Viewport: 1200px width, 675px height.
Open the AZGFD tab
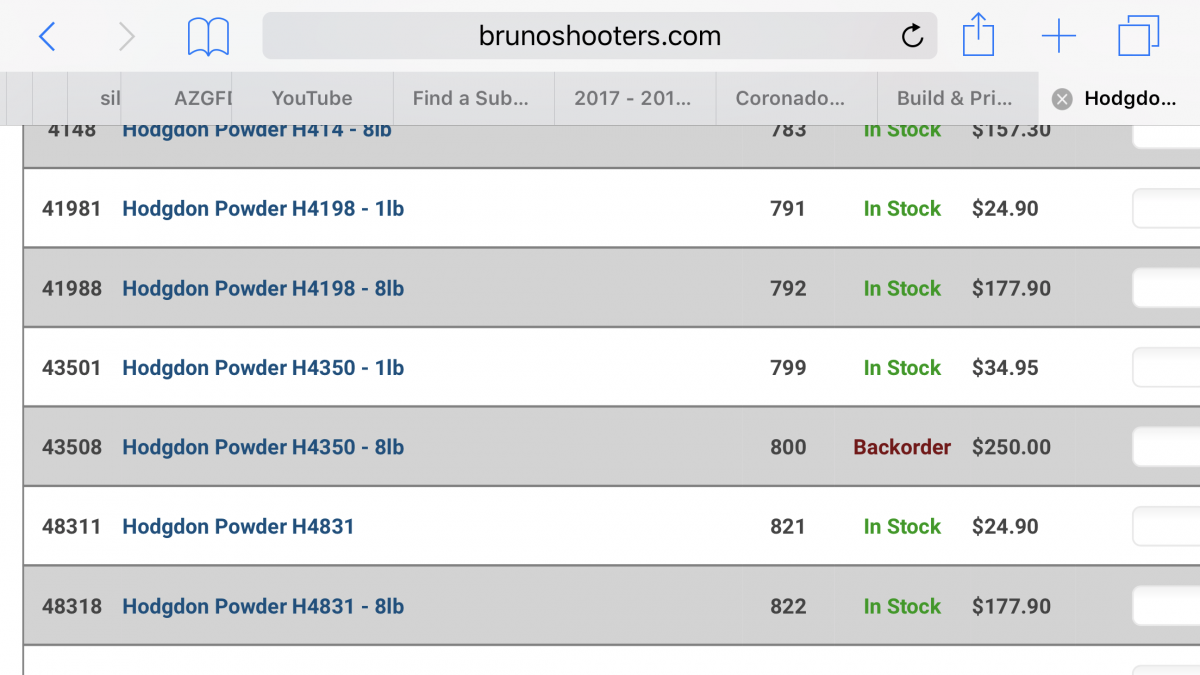coord(202,98)
